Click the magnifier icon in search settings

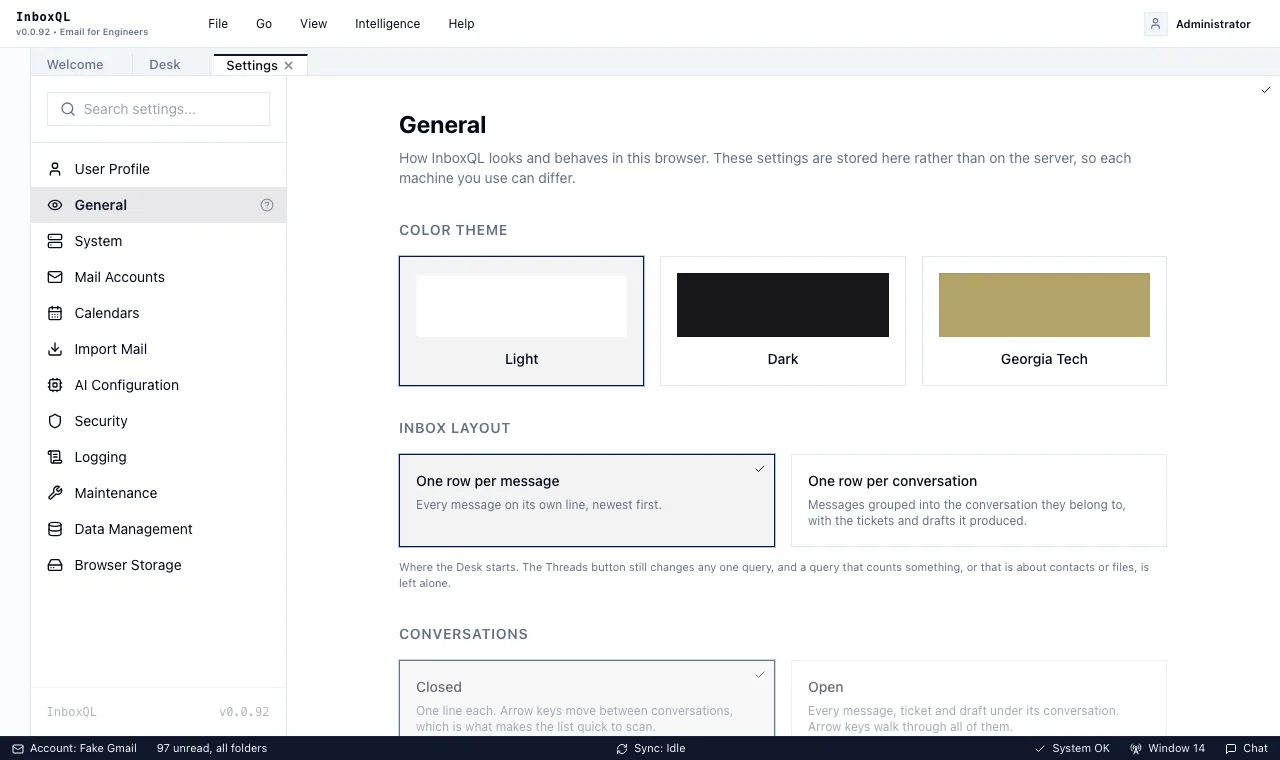coord(68,109)
